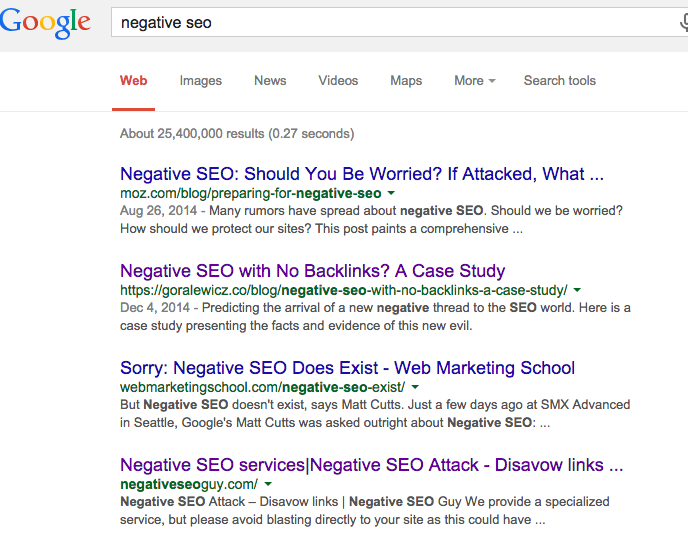Click the voice search microphone icon

point(684,23)
